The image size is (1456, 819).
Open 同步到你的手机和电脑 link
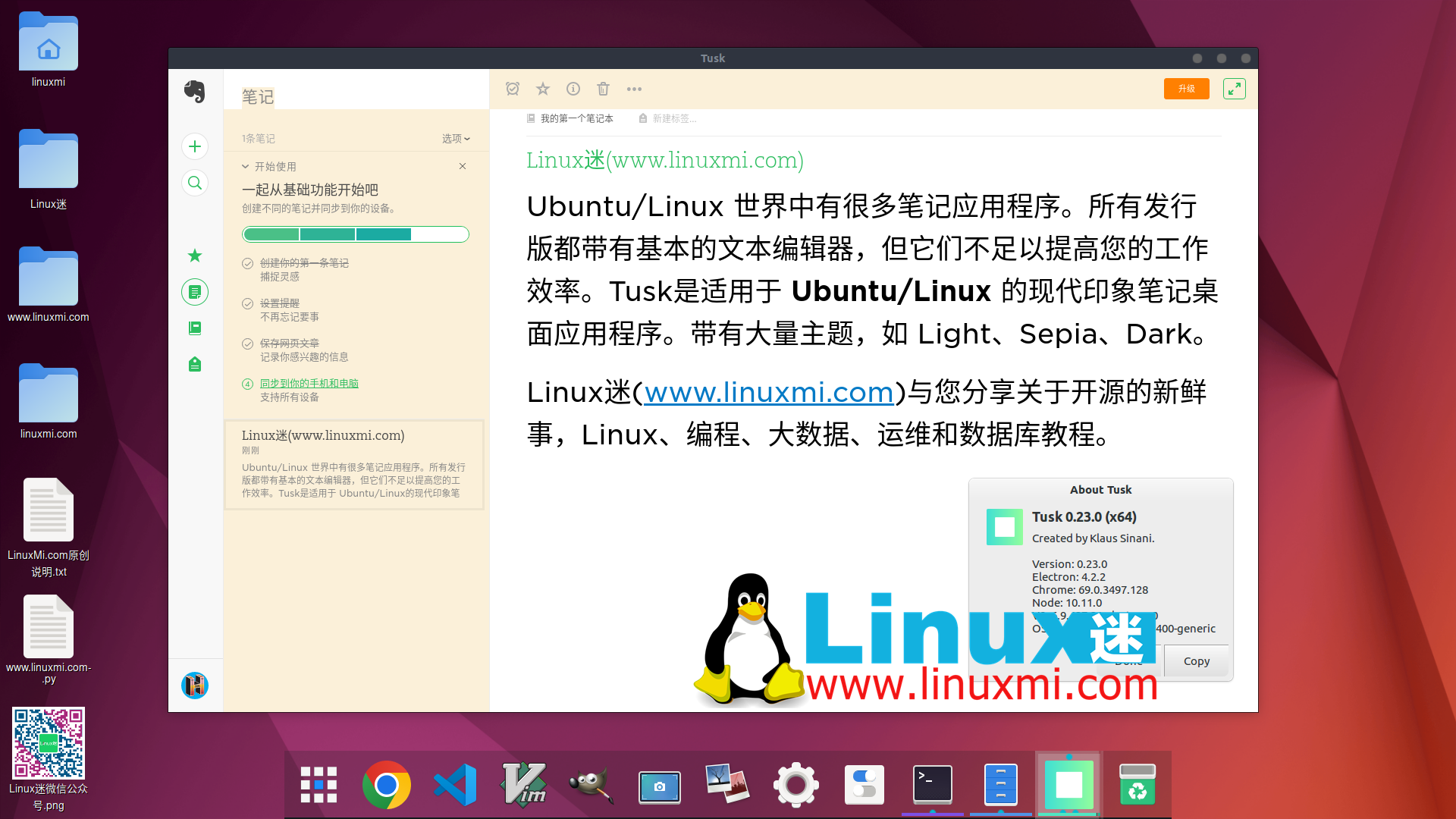(x=309, y=384)
